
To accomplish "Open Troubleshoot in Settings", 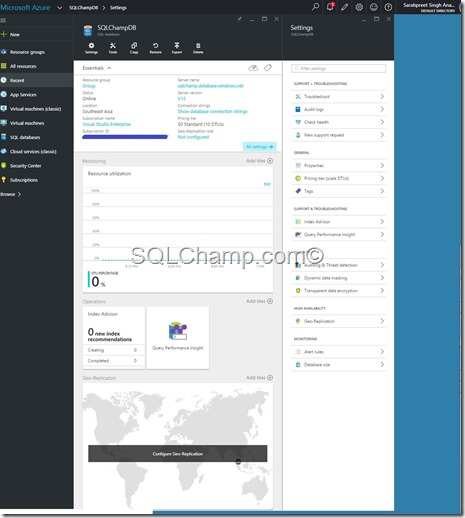I will [338, 96].
